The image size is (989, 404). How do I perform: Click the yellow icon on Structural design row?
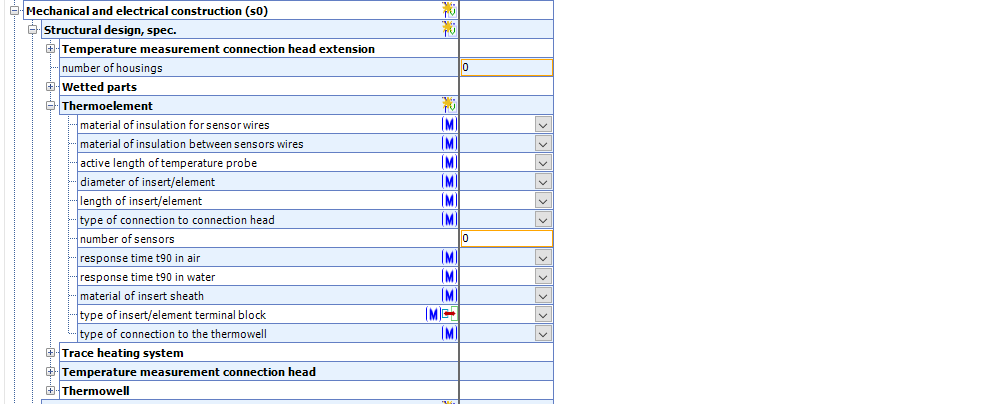click(450, 29)
